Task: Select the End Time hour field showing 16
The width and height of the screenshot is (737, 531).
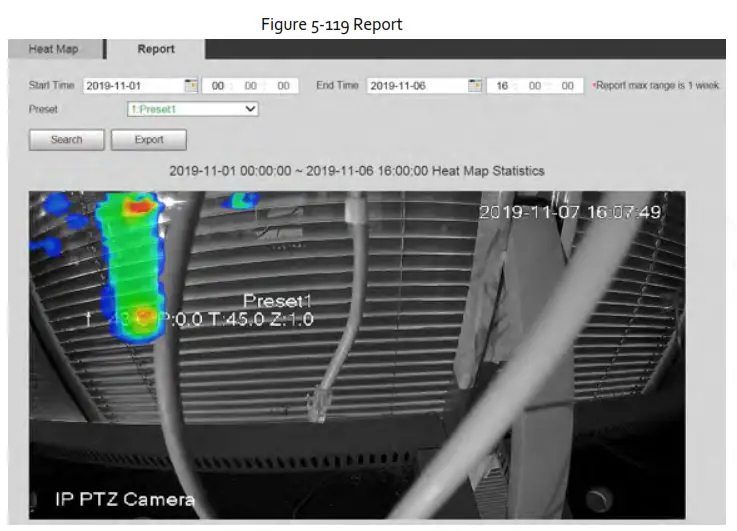Action: [x=502, y=86]
